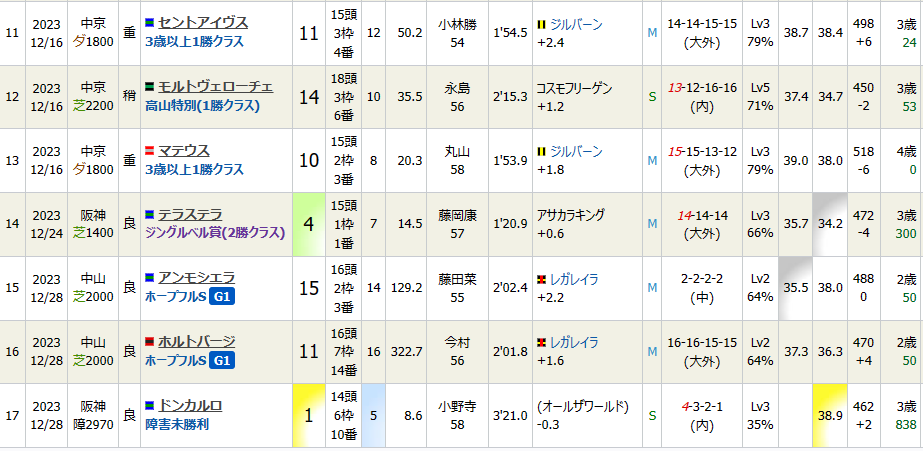This screenshot has width=923, height=451.
Task: Click the S pace marker in row 12
Action: point(652,97)
